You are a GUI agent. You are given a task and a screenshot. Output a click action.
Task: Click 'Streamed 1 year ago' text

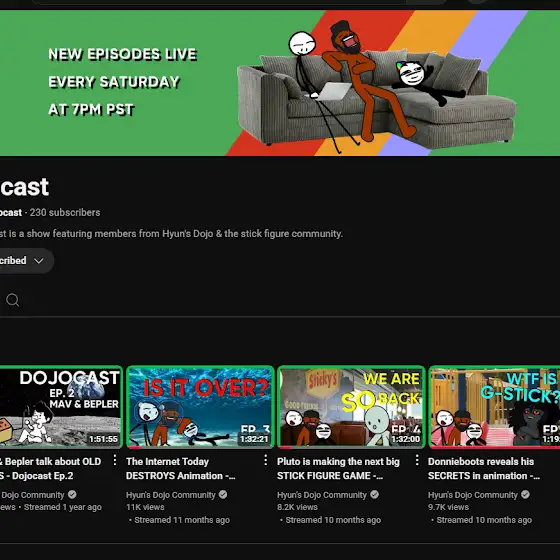click(x=62, y=507)
